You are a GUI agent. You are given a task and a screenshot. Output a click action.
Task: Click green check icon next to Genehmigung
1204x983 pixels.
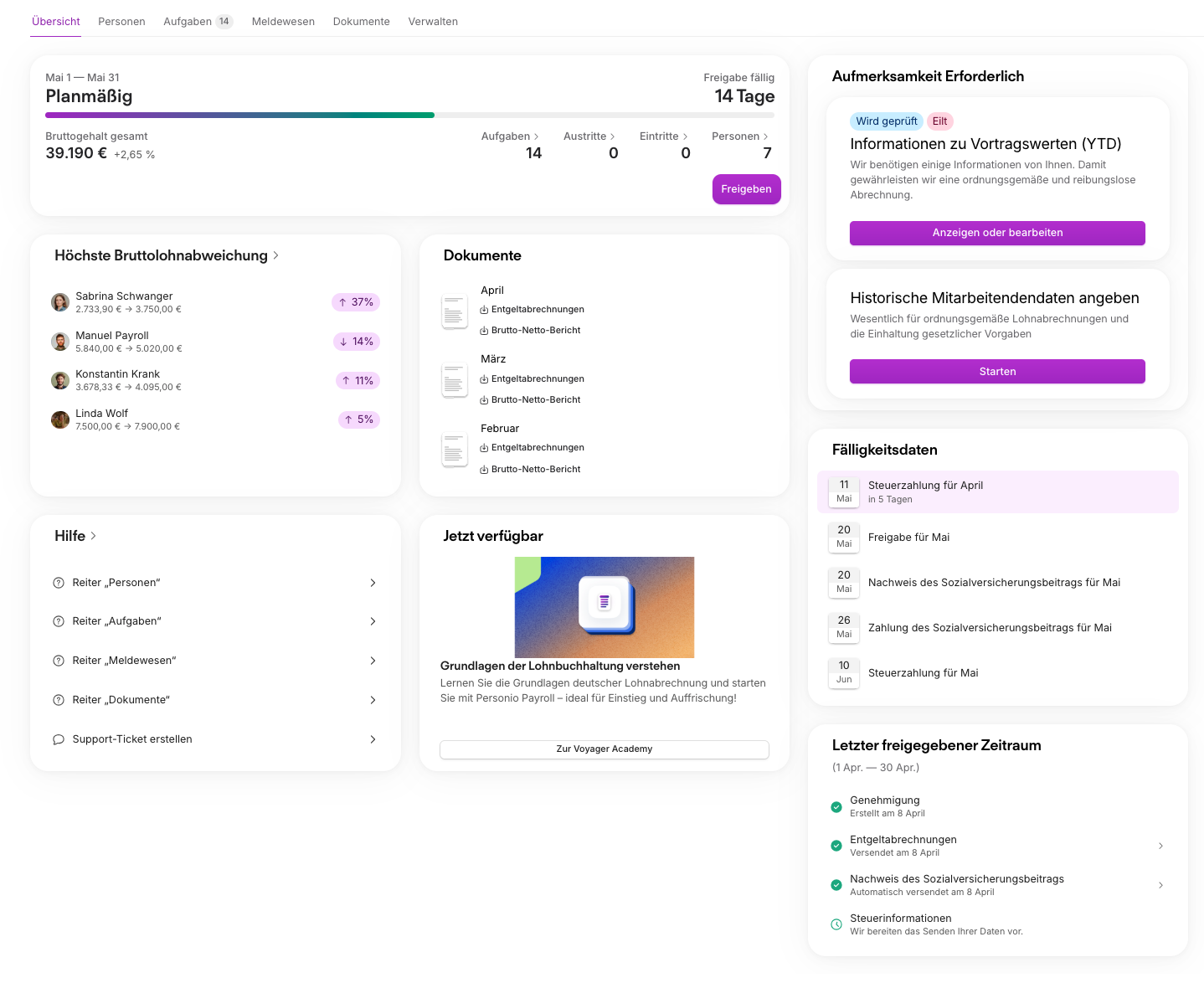[836, 807]
